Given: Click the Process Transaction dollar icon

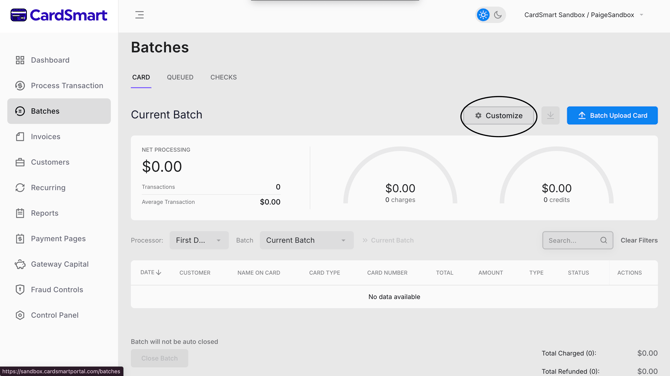Looking at the screenshot, I should [x=20, y=85].
